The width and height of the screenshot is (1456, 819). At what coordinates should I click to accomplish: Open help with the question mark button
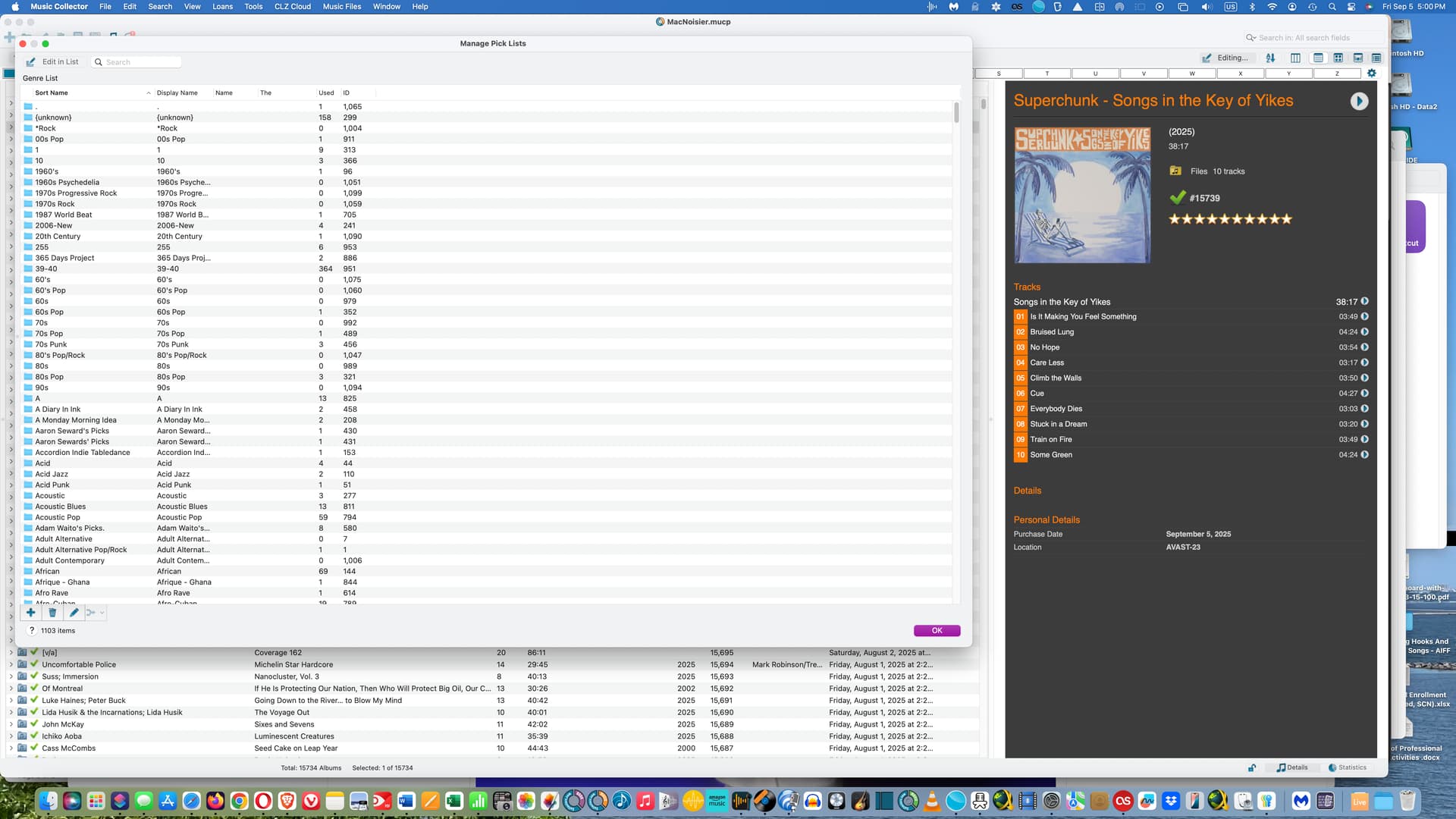[x=32, y=631]
